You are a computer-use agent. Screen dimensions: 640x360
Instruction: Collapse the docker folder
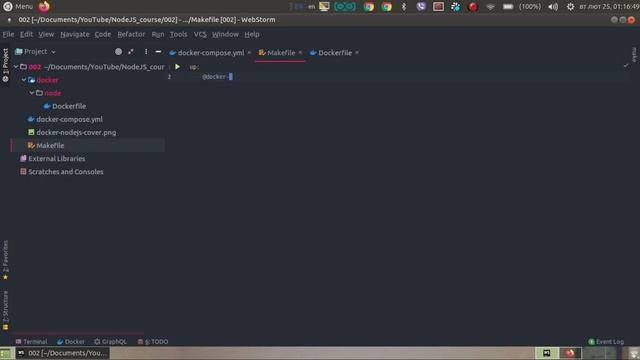(24, 80)
